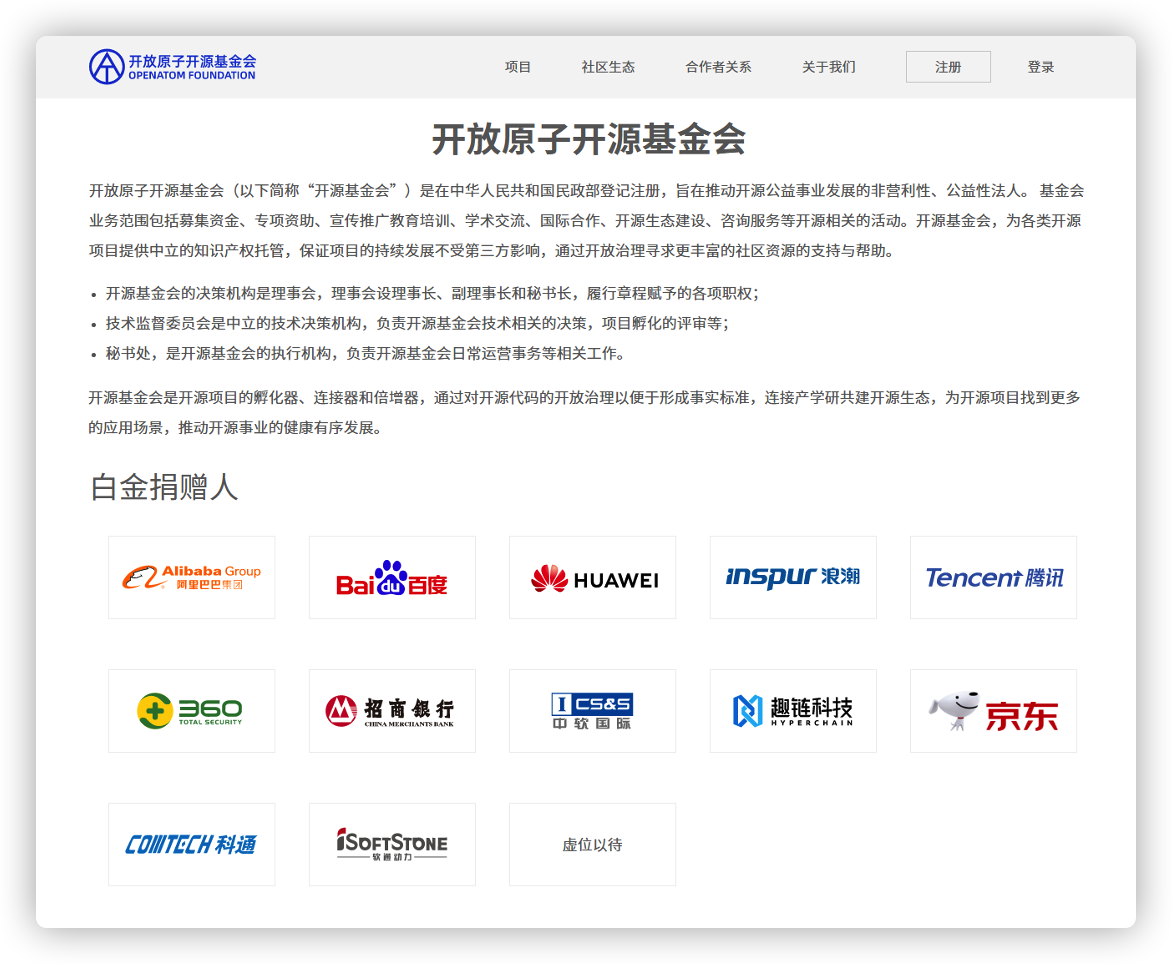Select the Alibaba Group sponsor logo
Image resolution: width=1172 pixels, height=964 pixels.
191,577
